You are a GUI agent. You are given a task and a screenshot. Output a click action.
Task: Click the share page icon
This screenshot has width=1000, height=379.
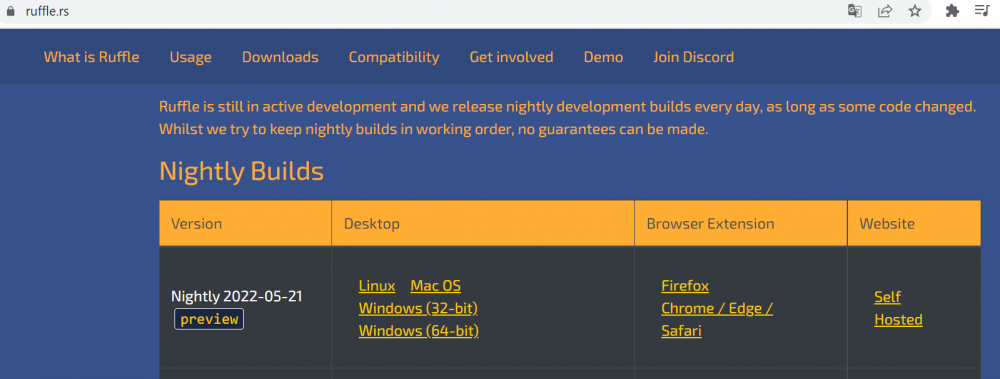coord(885,11)
